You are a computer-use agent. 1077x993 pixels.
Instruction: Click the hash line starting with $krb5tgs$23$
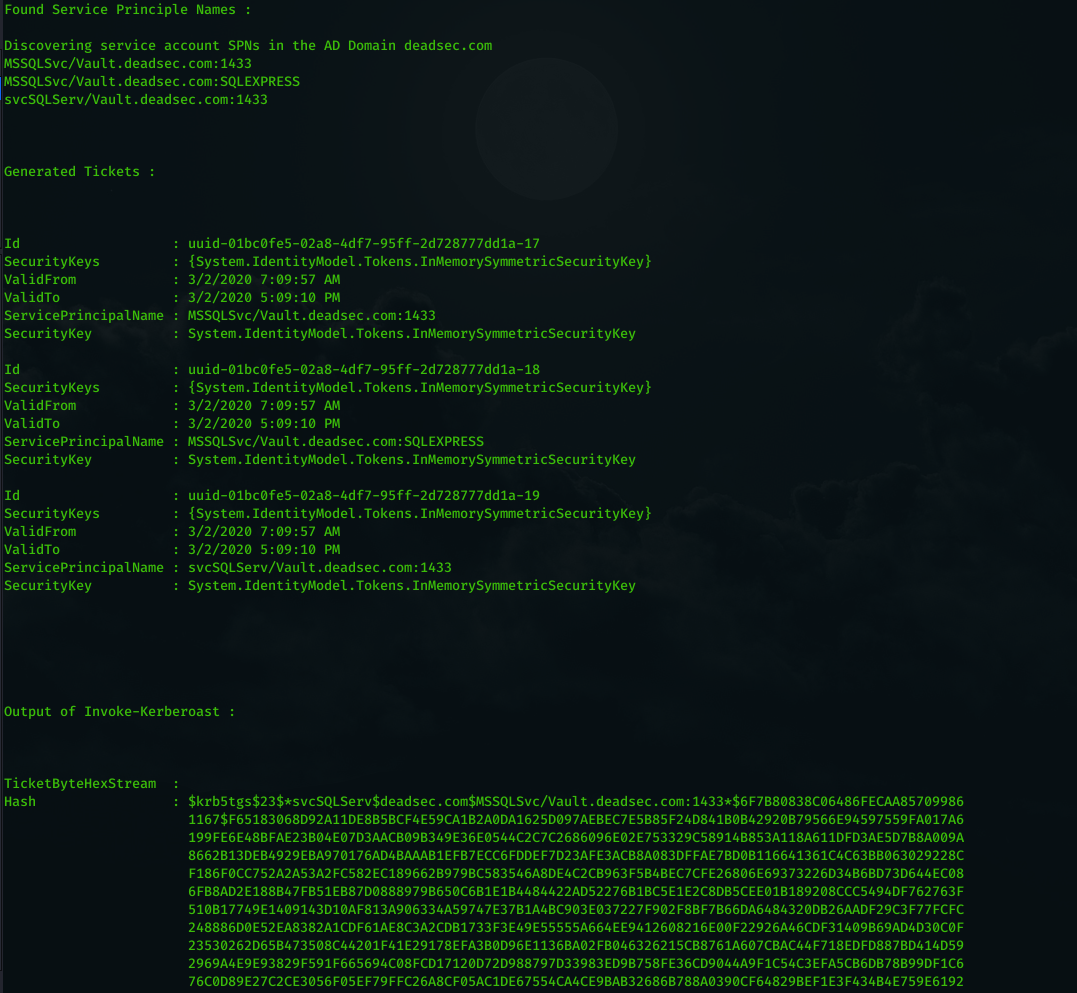pos(576,801)
